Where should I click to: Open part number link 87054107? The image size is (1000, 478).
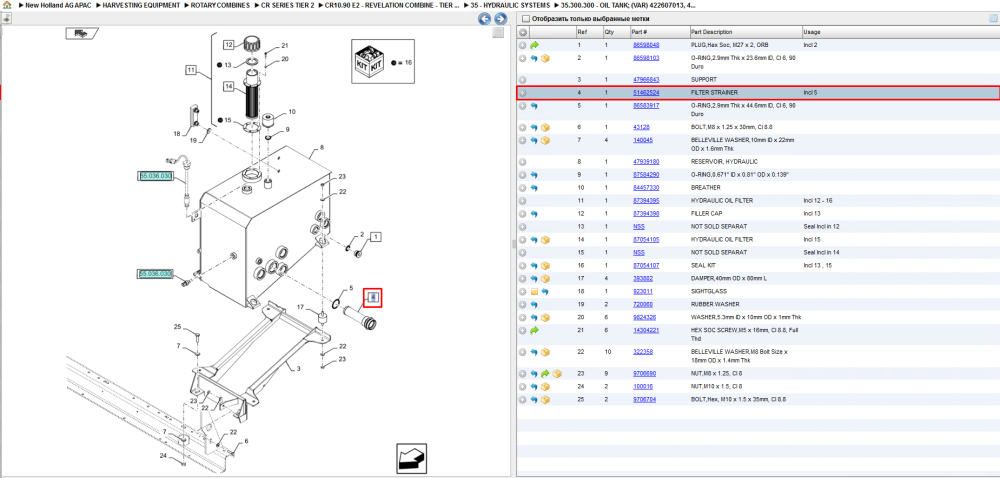point(645,266)
